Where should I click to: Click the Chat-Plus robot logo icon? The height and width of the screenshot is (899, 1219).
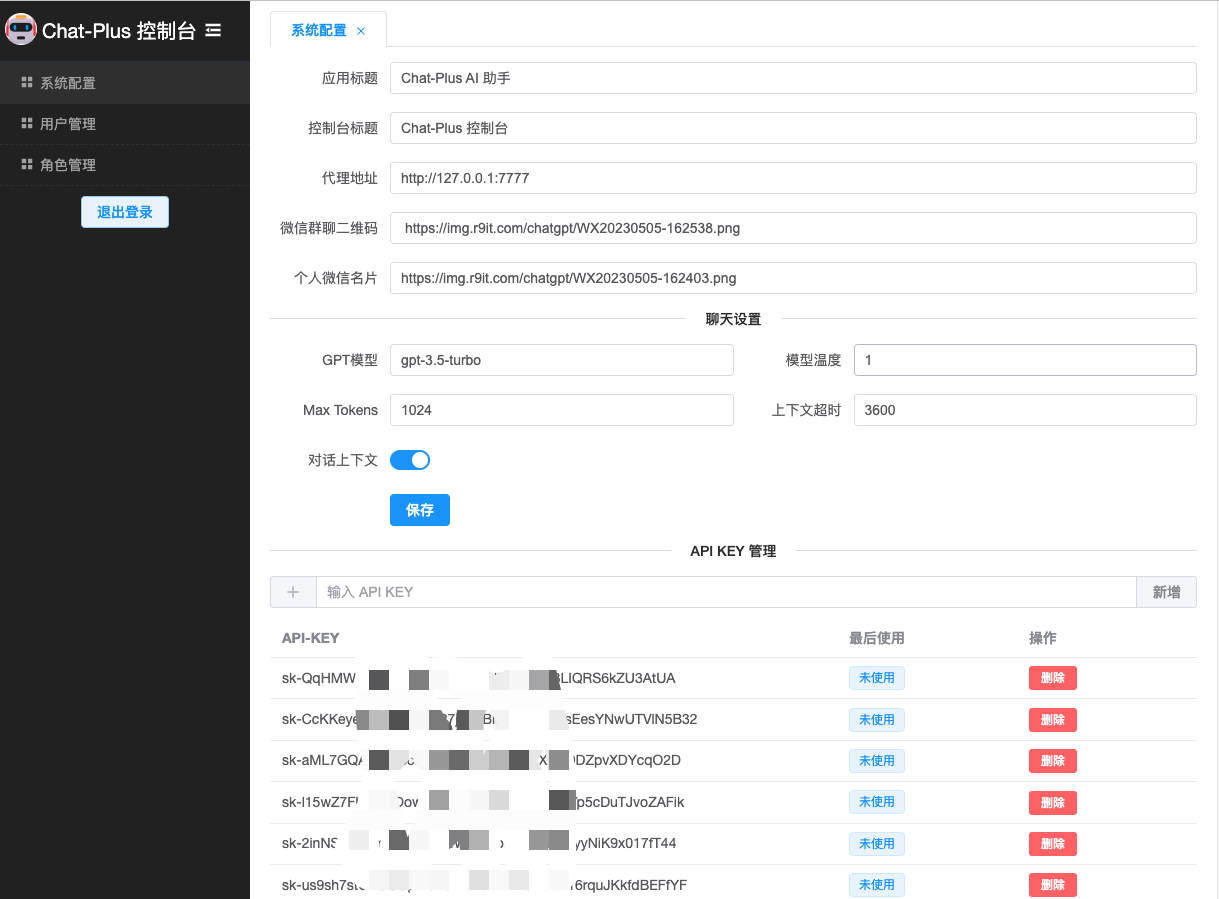pyautogui.click(x=21, y=30)
